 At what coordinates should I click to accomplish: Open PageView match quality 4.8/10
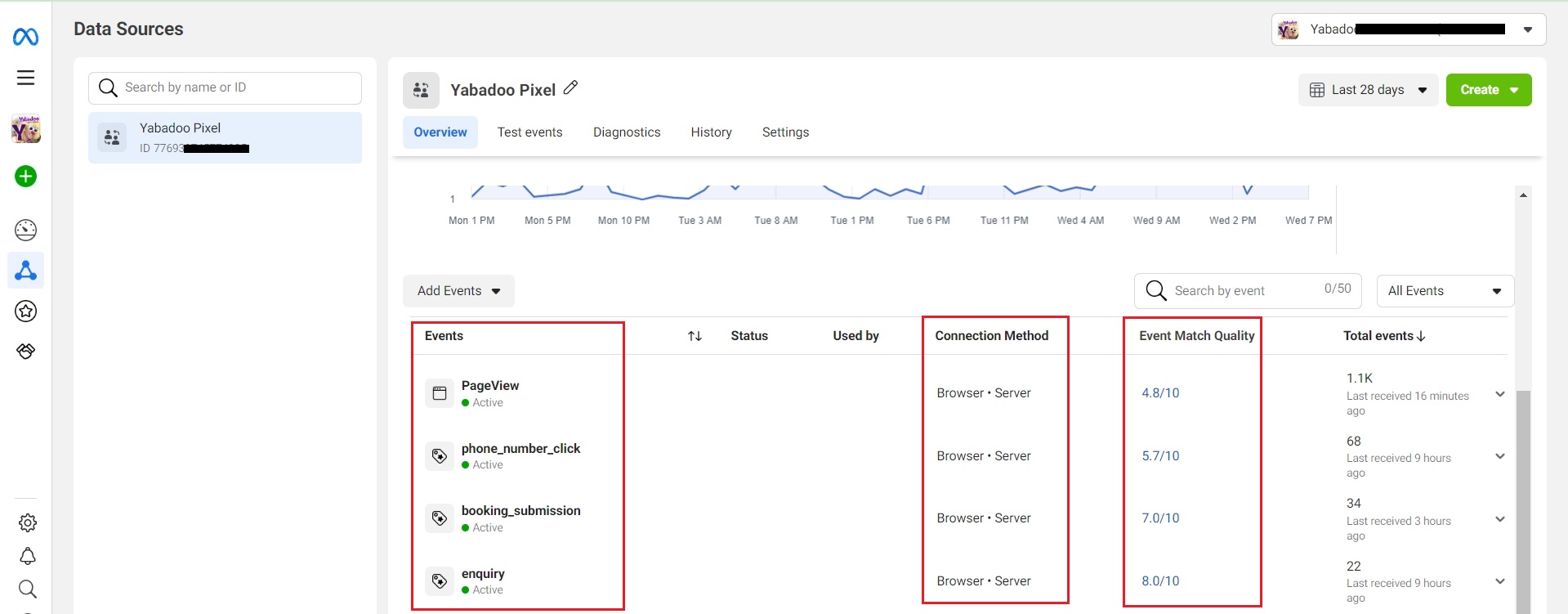(x=1160, y=393)
